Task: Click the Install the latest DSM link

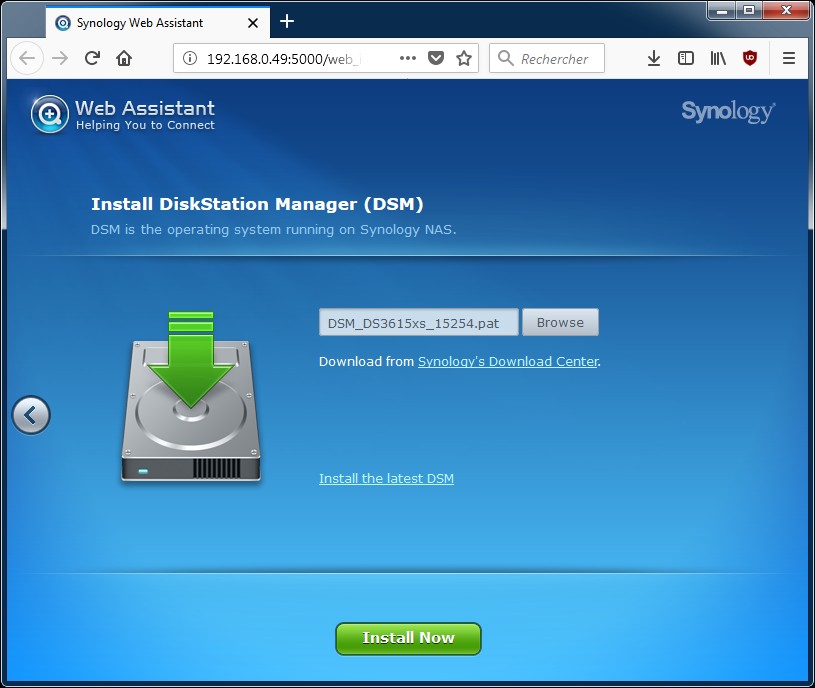Action: pos(386,479)
